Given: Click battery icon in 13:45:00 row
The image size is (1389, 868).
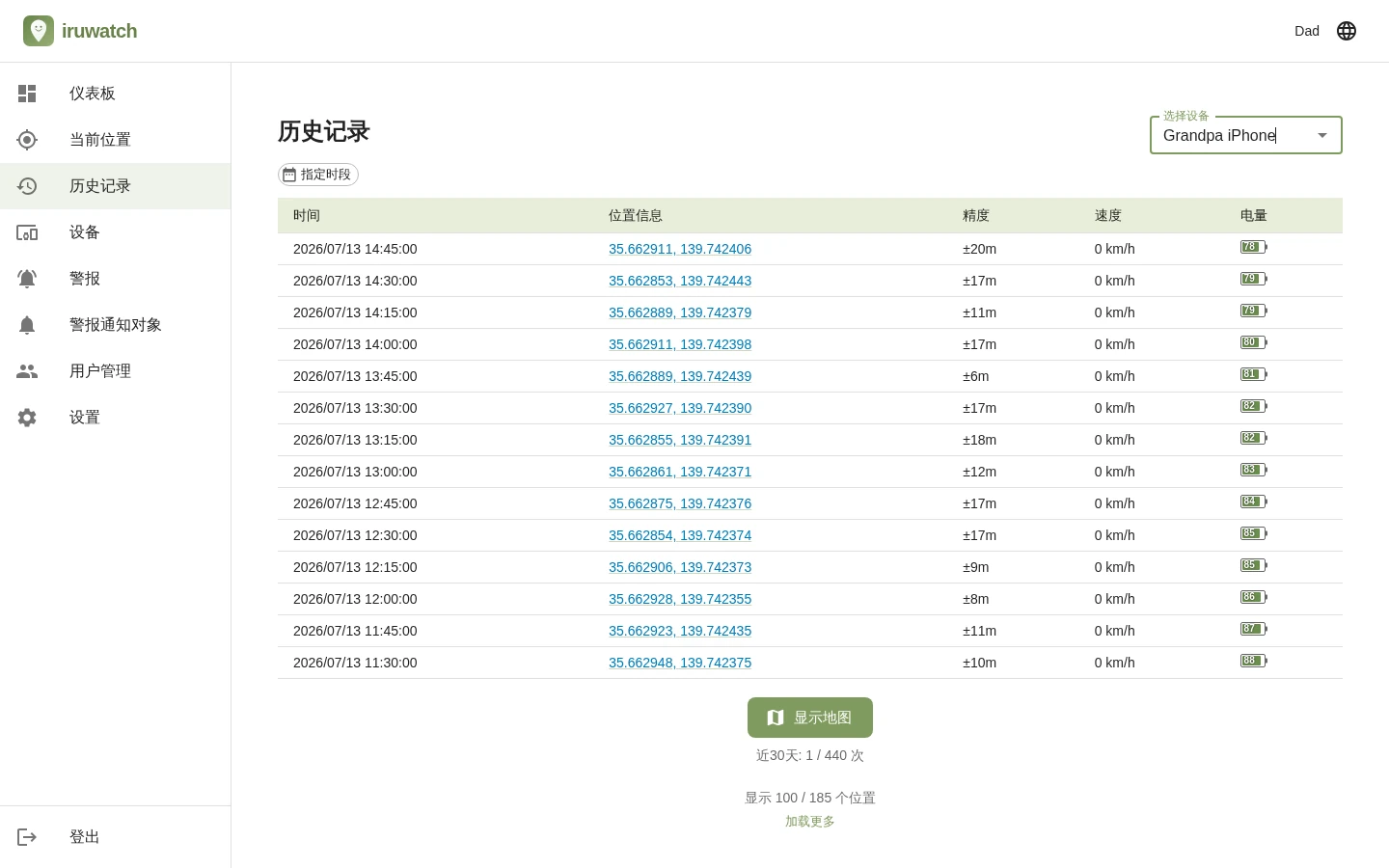Looking at the screenshot, I should coord(1254,374).
